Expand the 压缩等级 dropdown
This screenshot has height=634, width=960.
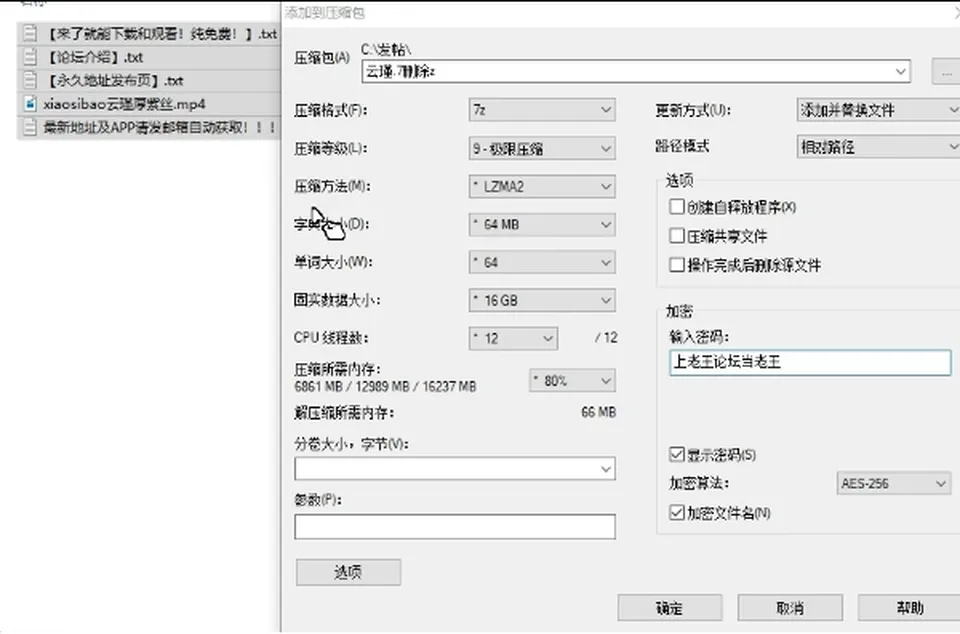pos(542,148)
